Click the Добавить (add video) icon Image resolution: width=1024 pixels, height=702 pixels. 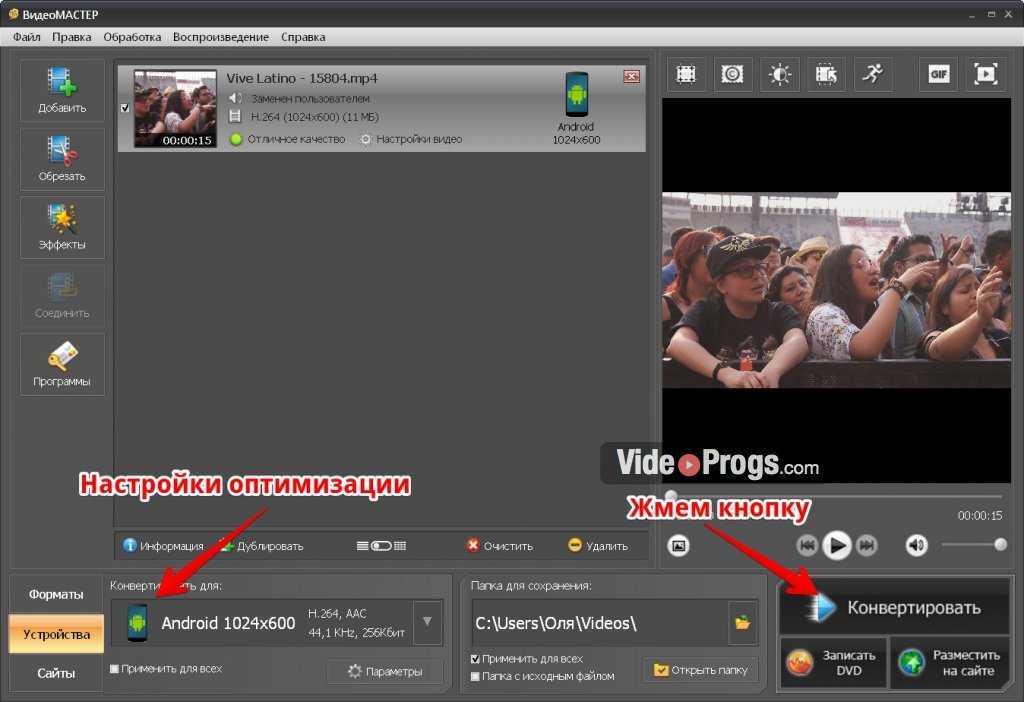click(62, 90)
